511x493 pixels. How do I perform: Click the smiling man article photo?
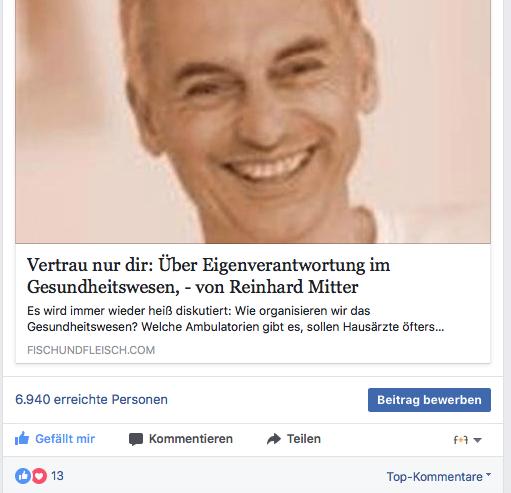(253, 121)
